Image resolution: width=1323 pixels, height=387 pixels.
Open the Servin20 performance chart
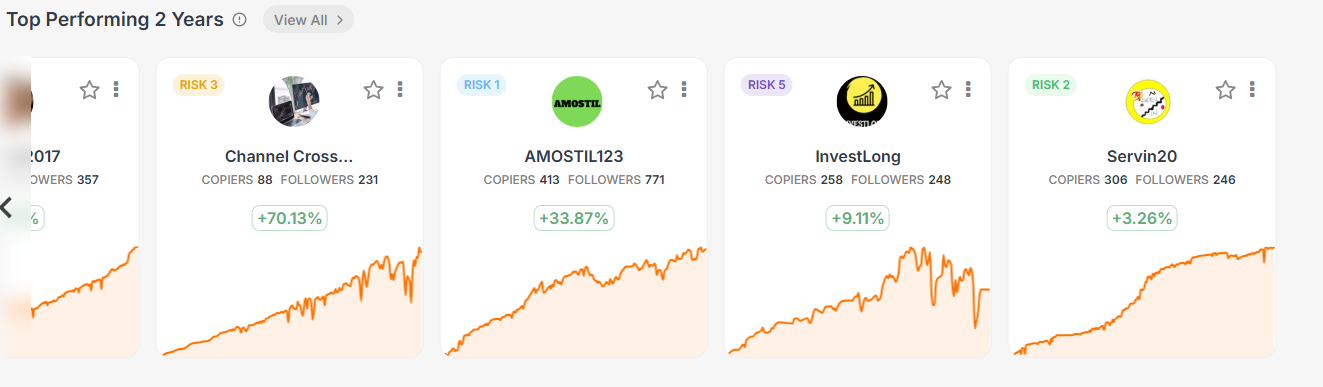pyautogui.click(x=1142, y=301)
